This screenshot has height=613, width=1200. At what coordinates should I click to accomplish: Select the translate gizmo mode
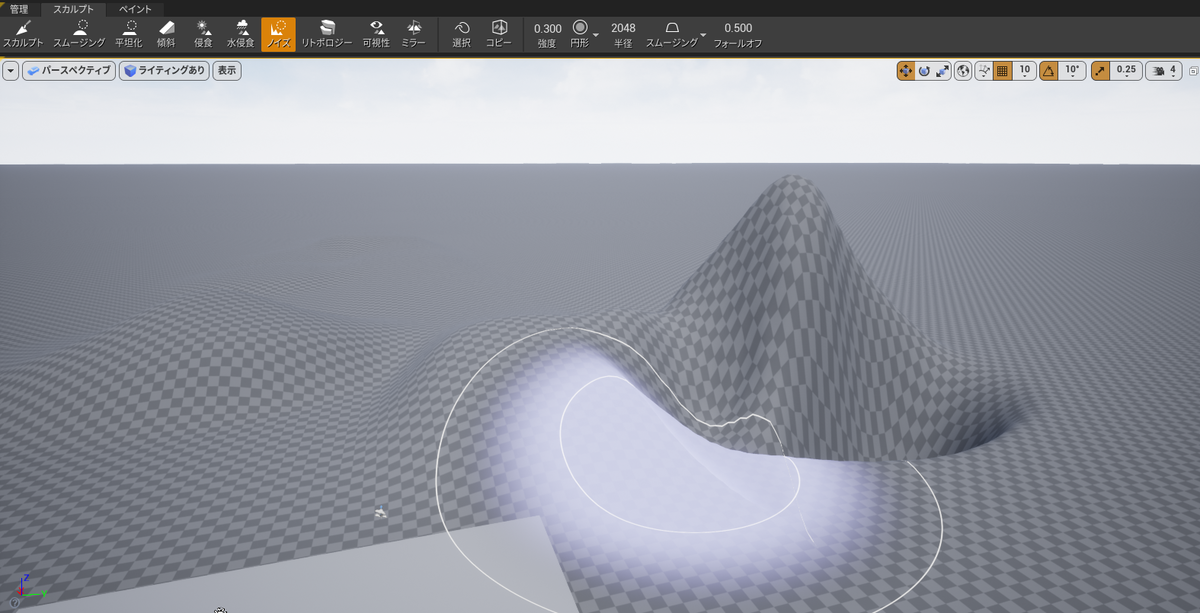tap(906, 71)
